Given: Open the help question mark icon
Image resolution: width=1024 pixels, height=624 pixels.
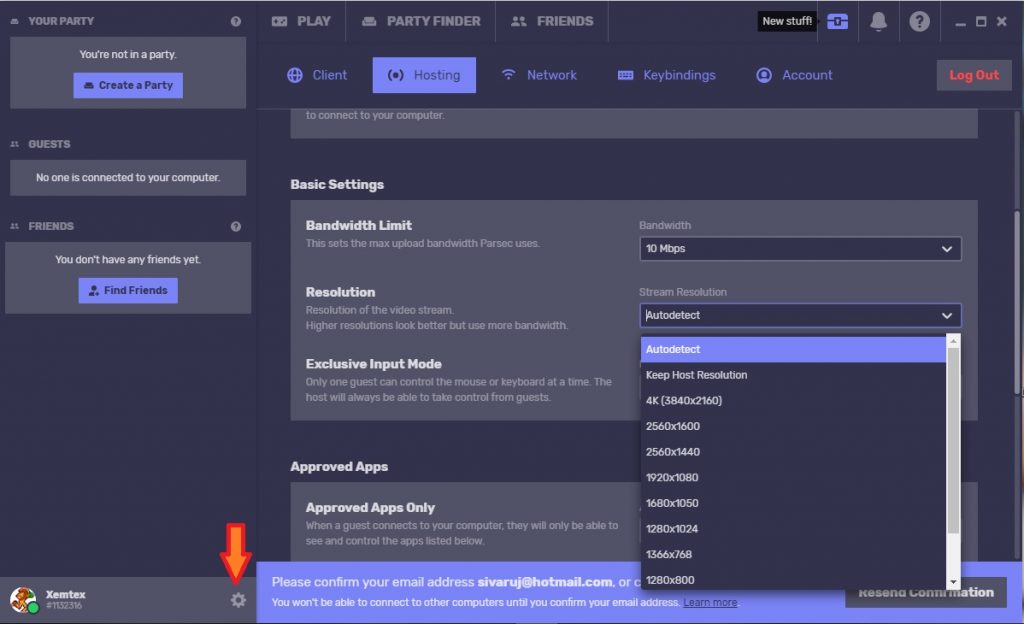Looking at the screenshot, I should pos(920,22).
